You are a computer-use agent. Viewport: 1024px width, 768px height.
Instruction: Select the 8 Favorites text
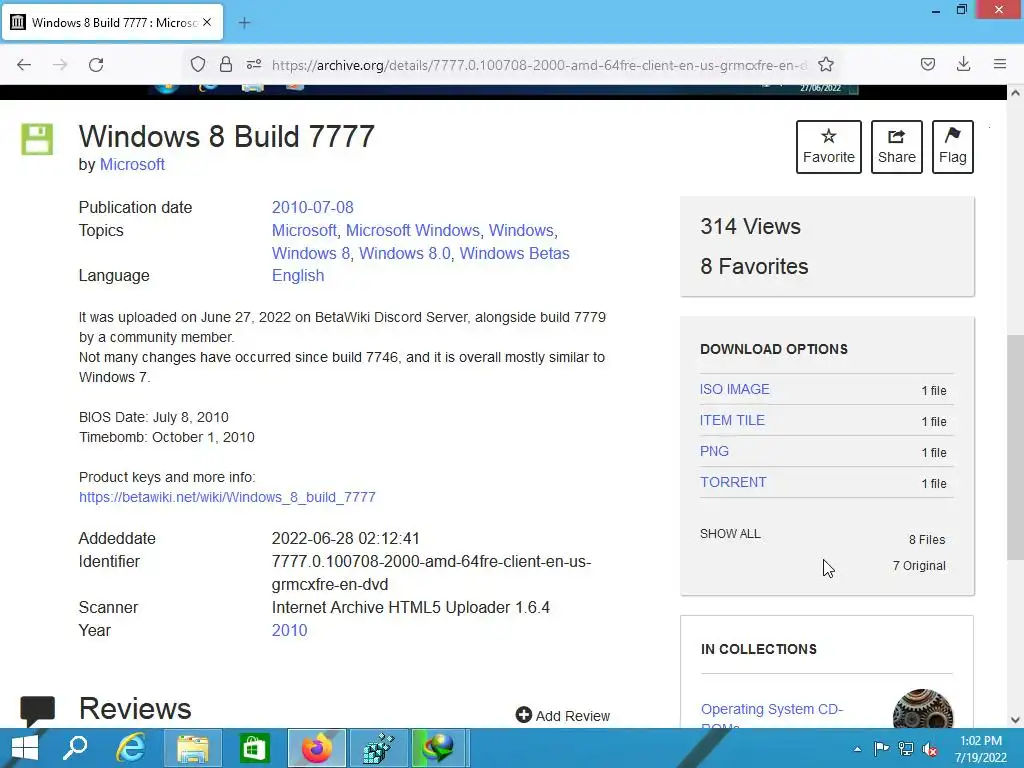click(754, 266)
